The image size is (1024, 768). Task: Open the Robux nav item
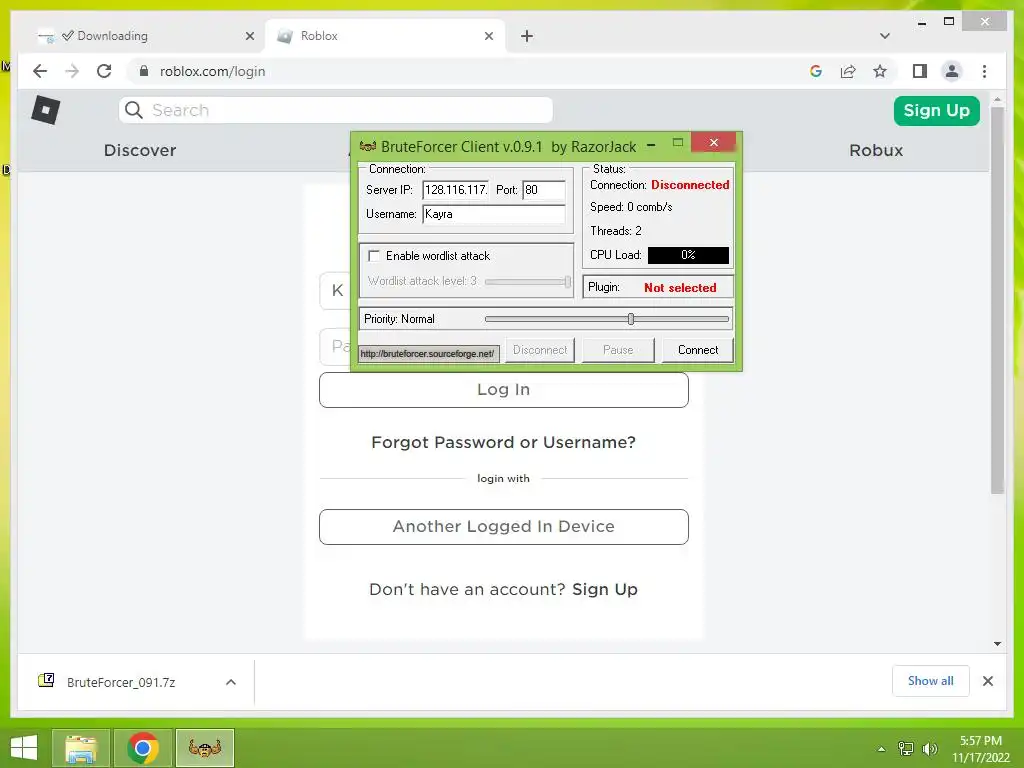[x=876, y=150]
